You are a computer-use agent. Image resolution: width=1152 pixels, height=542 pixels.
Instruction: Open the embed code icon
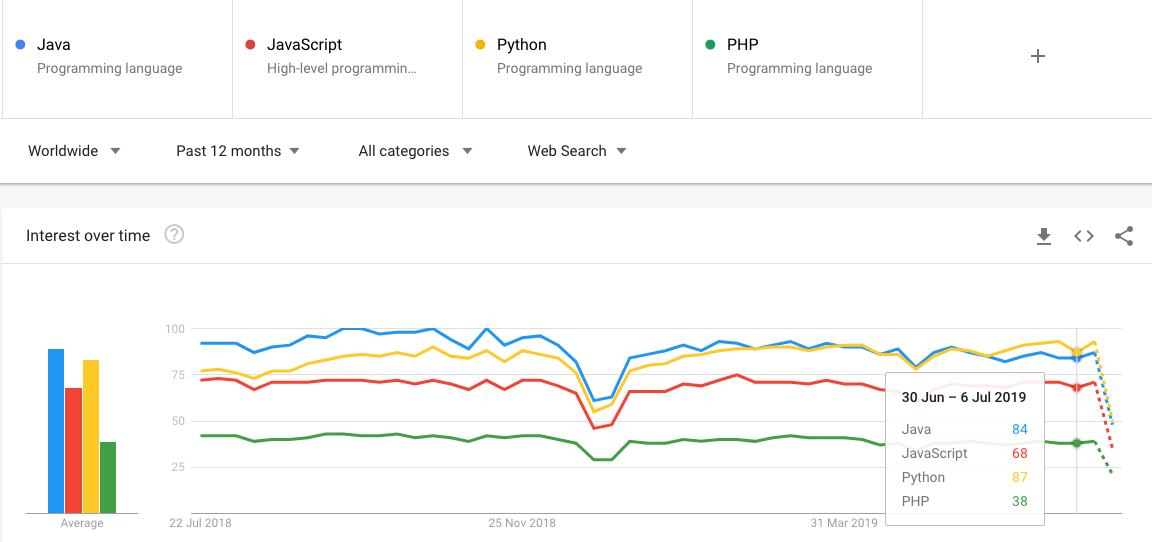pyautogui.click(x=1084, y=236)
